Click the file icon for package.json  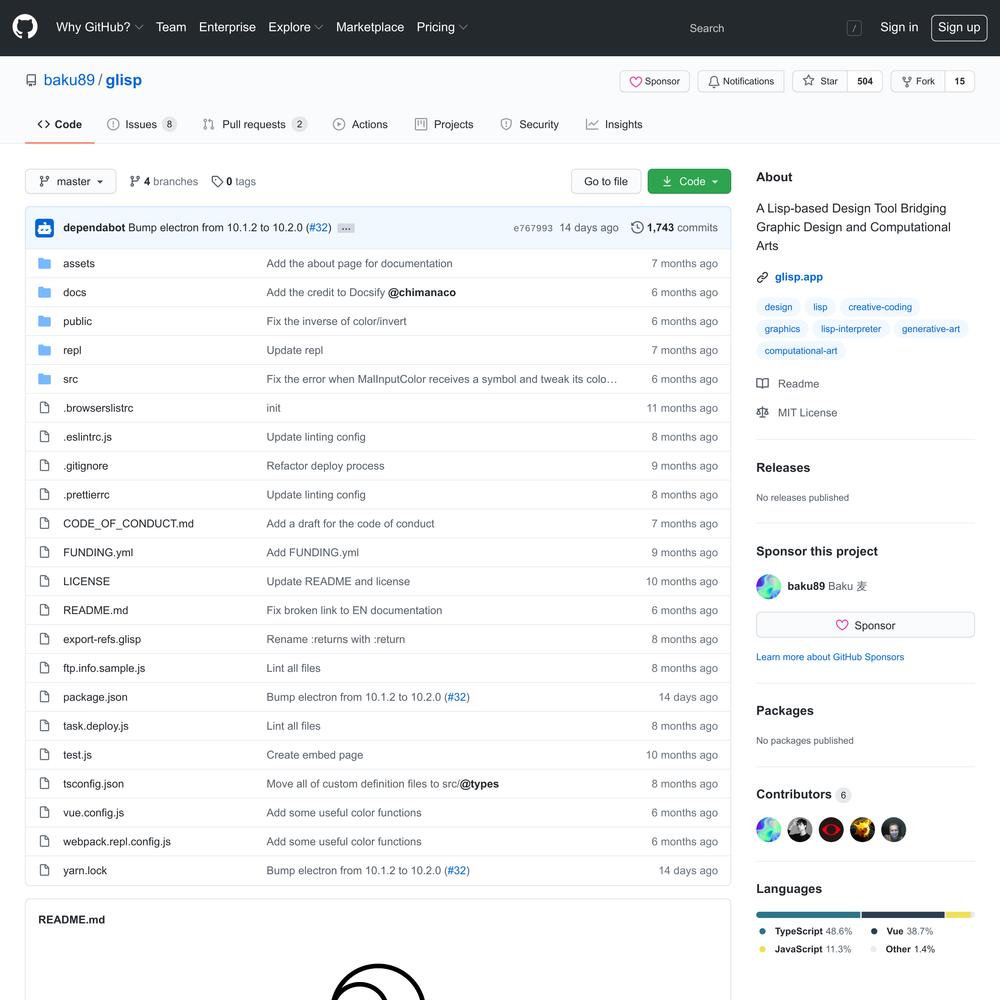45,696
